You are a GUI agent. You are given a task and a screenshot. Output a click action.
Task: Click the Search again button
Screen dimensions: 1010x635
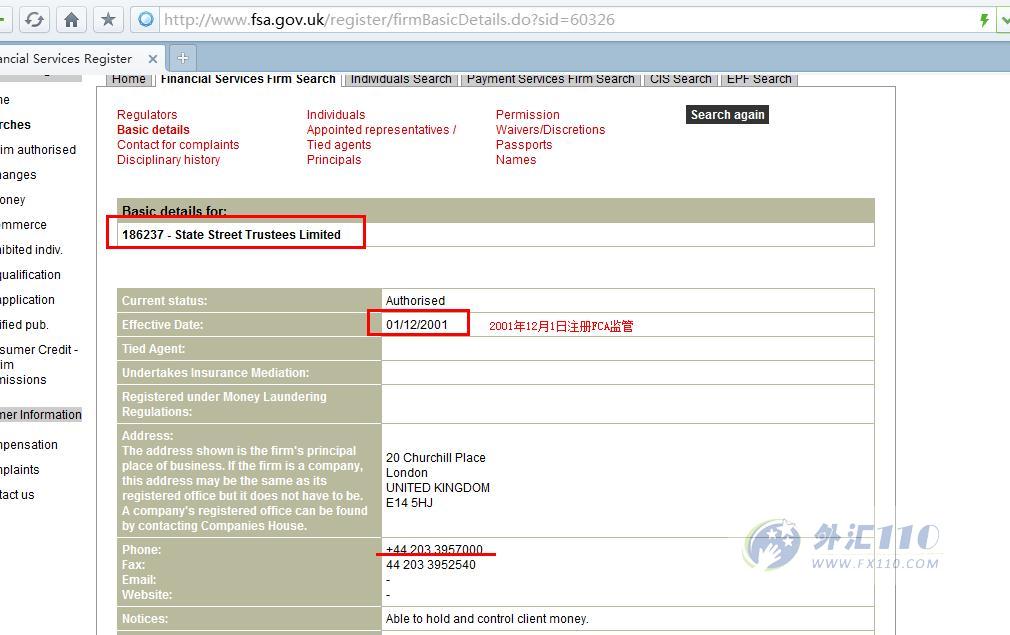tap(727, 115)
